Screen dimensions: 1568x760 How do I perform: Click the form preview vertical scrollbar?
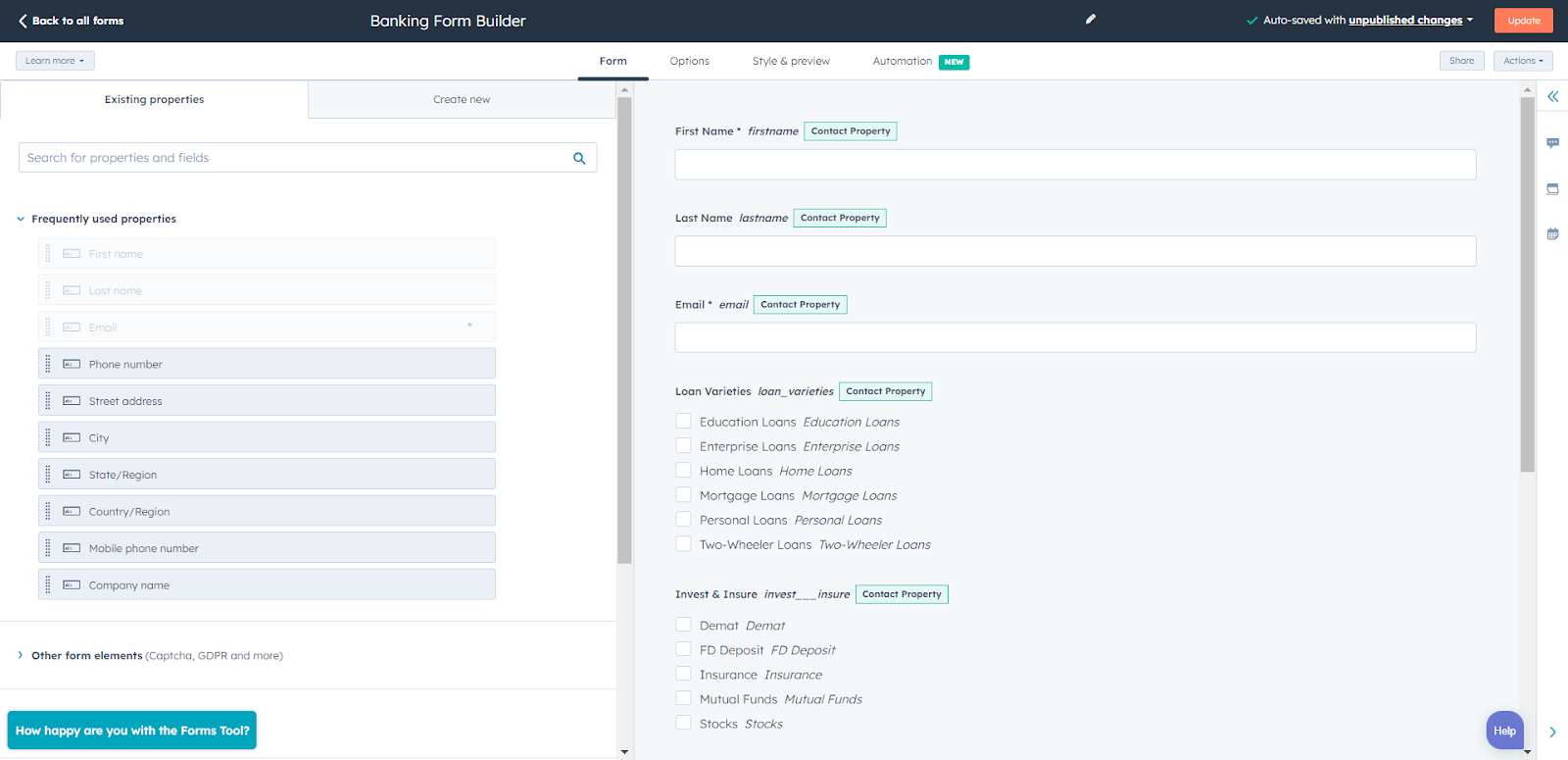click(x=1527, y=284)
